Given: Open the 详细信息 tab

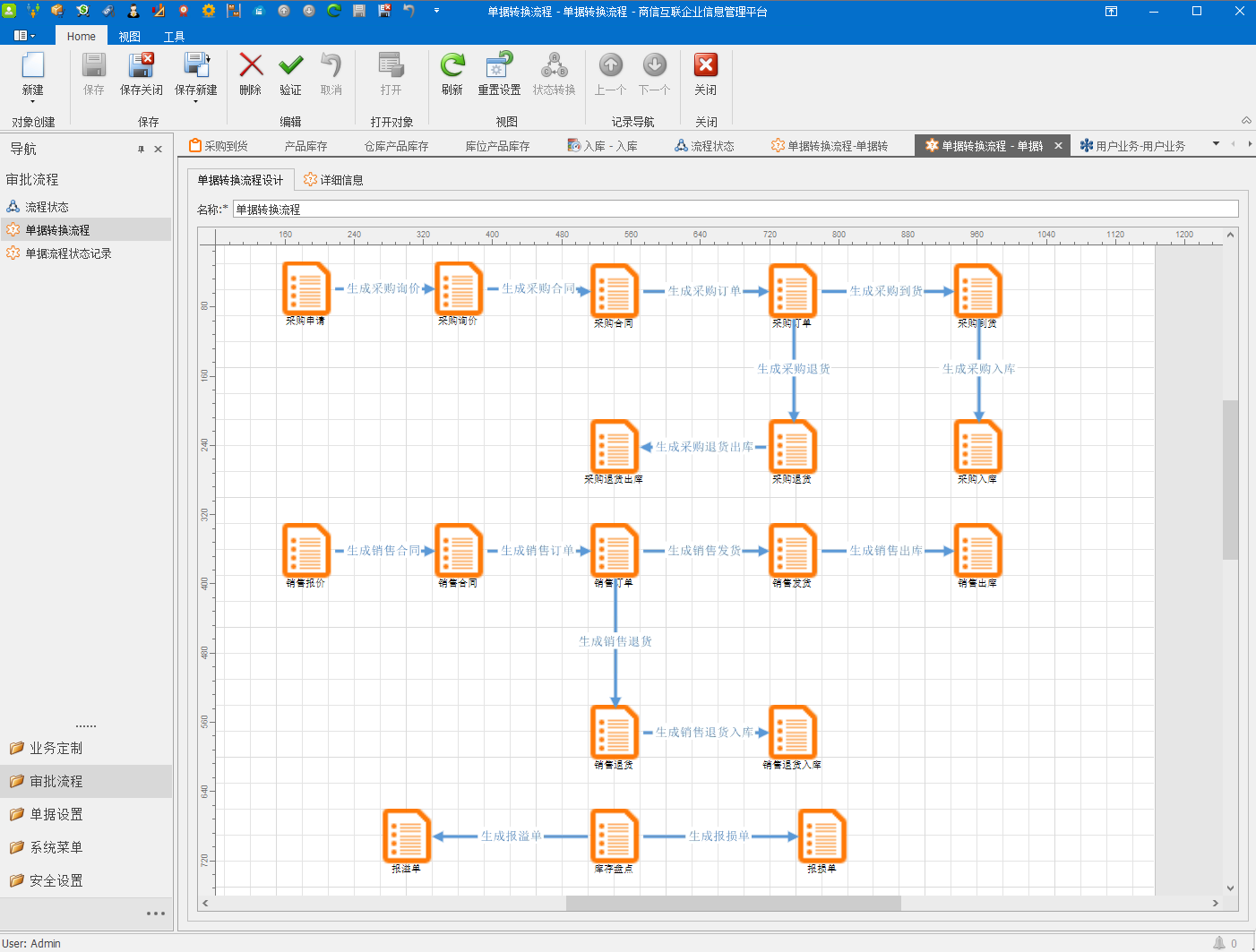Looking at the screenshot, I should coord(333,180).
